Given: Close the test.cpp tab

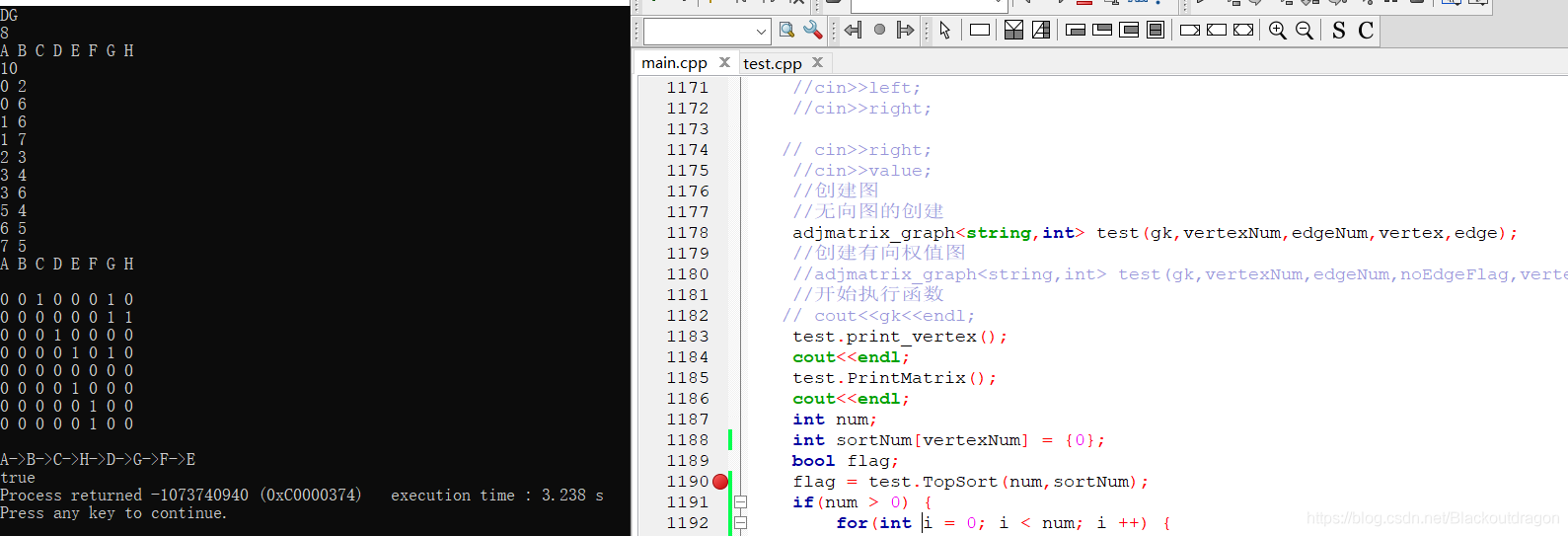Looking at the screenshot, I should coord(817,62).
